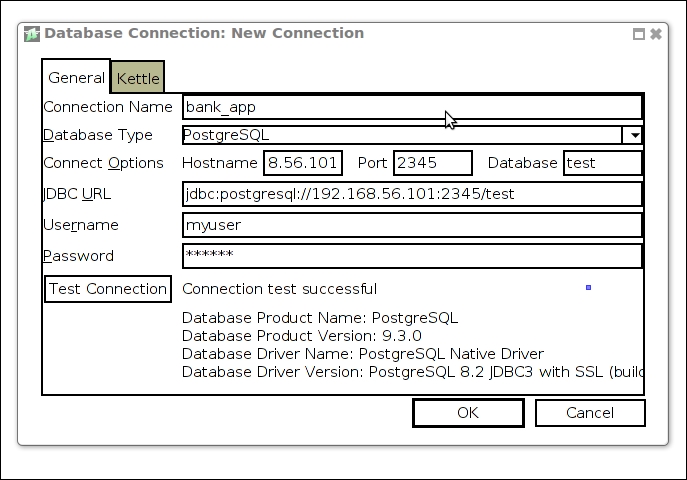Open the Database Type dropdown arrow
The image size is (687, 480).
click(x=634, y=135)
